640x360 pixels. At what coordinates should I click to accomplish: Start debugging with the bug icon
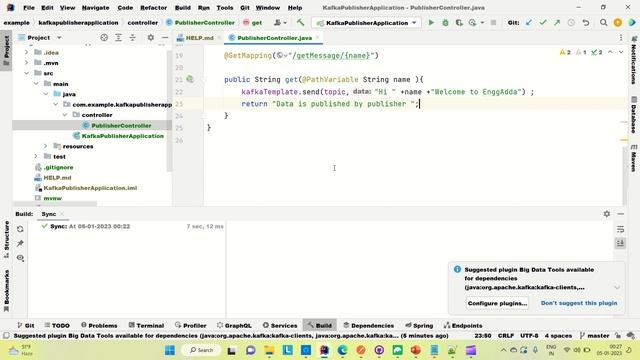point(445,23)
